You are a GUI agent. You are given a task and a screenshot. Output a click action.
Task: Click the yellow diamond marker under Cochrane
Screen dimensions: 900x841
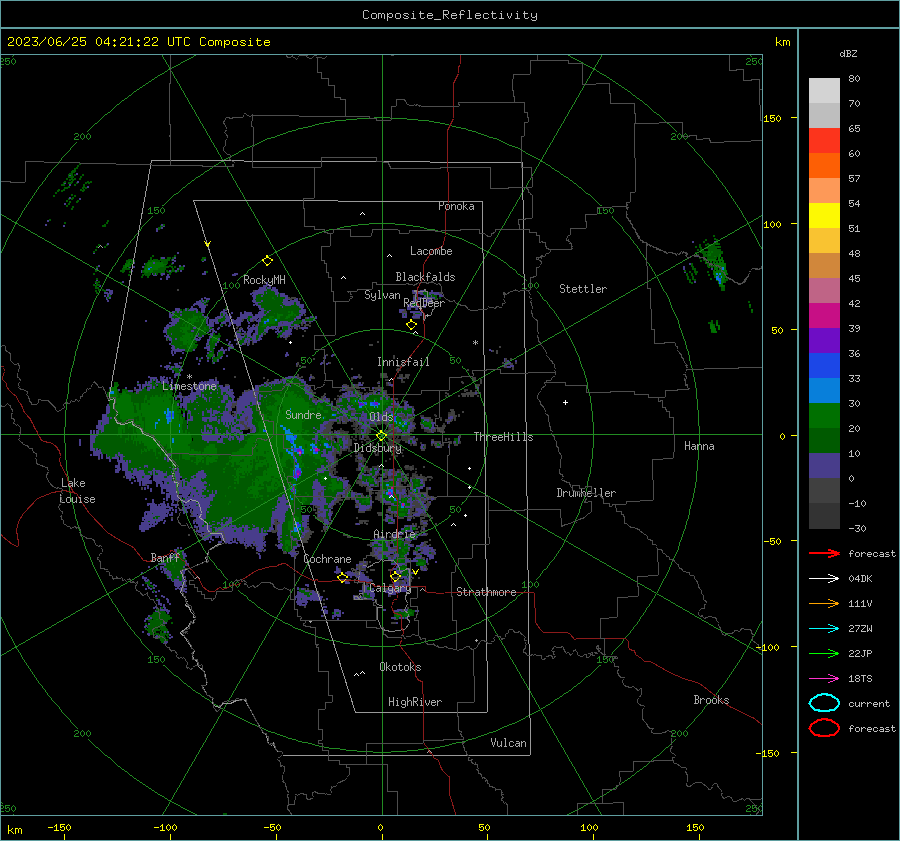pyautogui.click(x=342, y=578)
